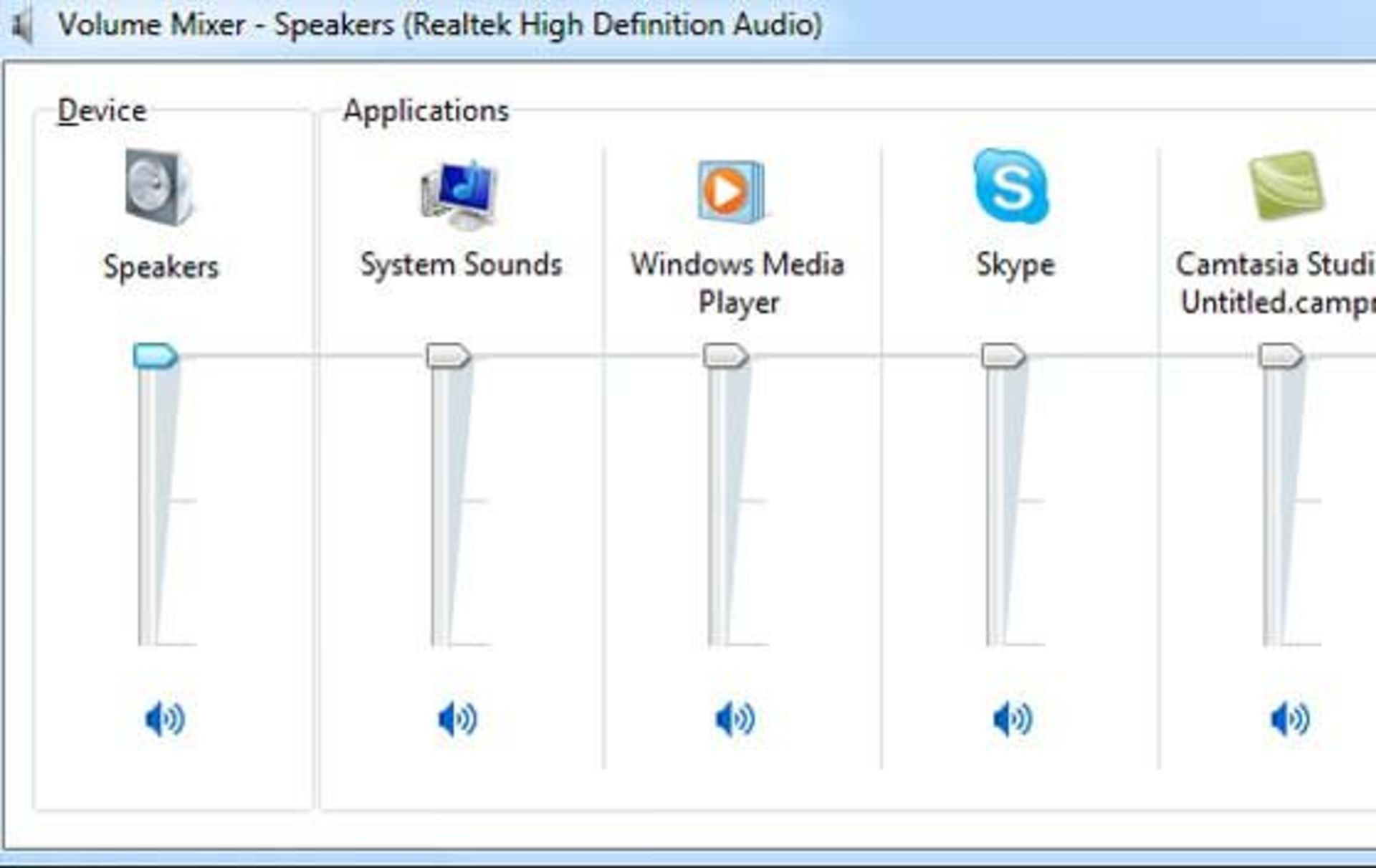Click the Skype application icon
The width and height of the screenshot is (1376, 868).
tap(1010, 186)
